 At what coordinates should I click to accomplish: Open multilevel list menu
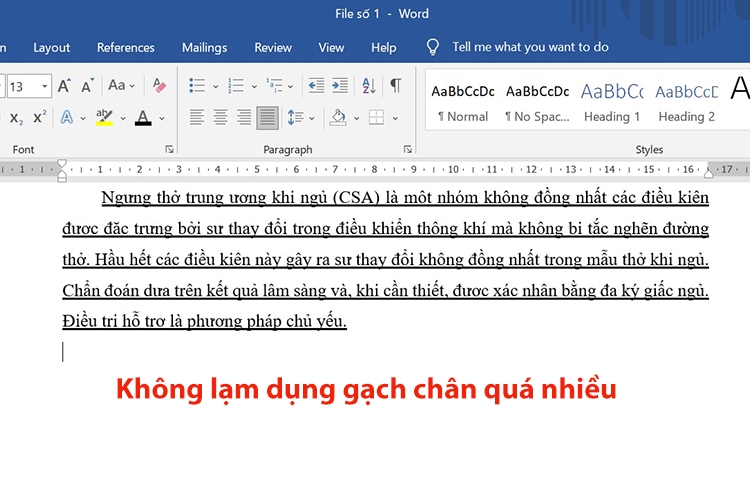click(x=279, y=86)
